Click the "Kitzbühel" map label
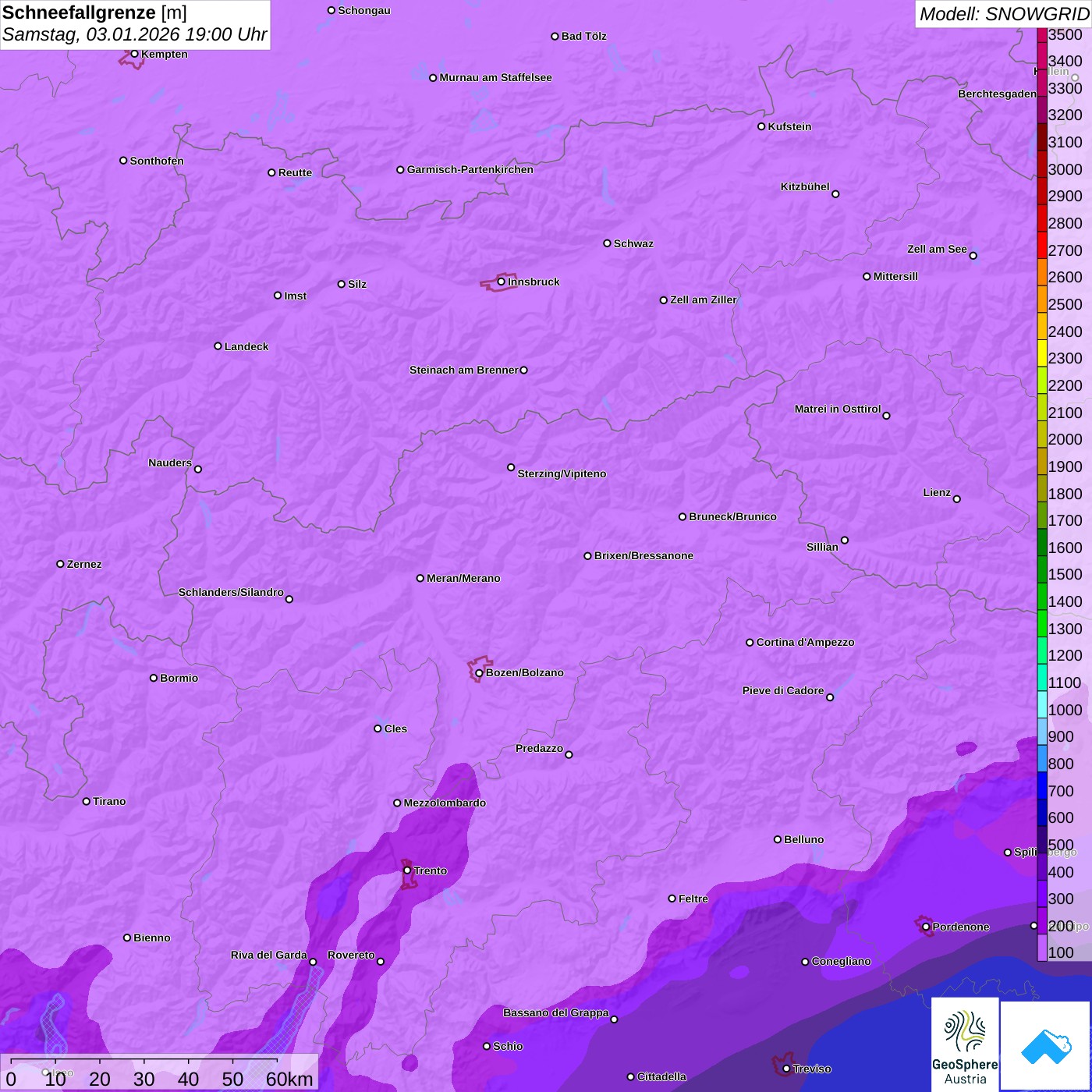Image resolution: width=1092 pixels, height=1092 pixels. [805, 186]
